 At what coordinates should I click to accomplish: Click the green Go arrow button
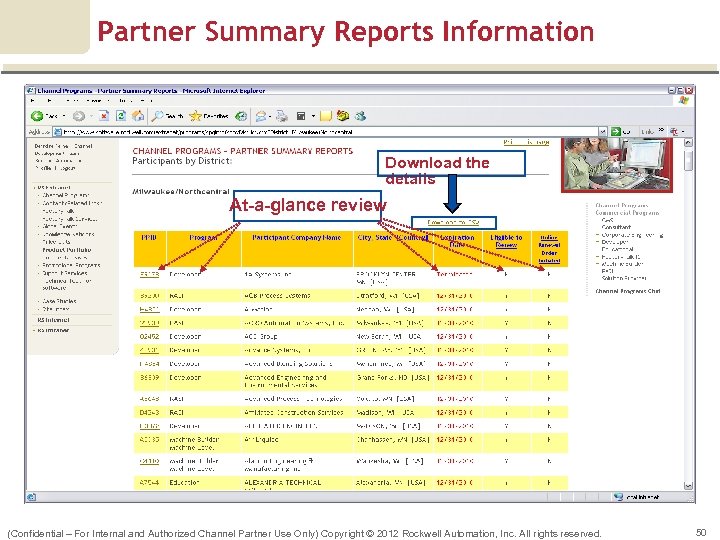click(x=616, y=132)
